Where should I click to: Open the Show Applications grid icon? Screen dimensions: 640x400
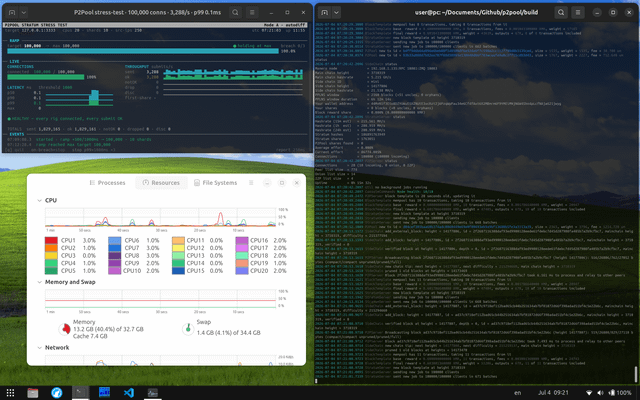[x=11, y=393]
